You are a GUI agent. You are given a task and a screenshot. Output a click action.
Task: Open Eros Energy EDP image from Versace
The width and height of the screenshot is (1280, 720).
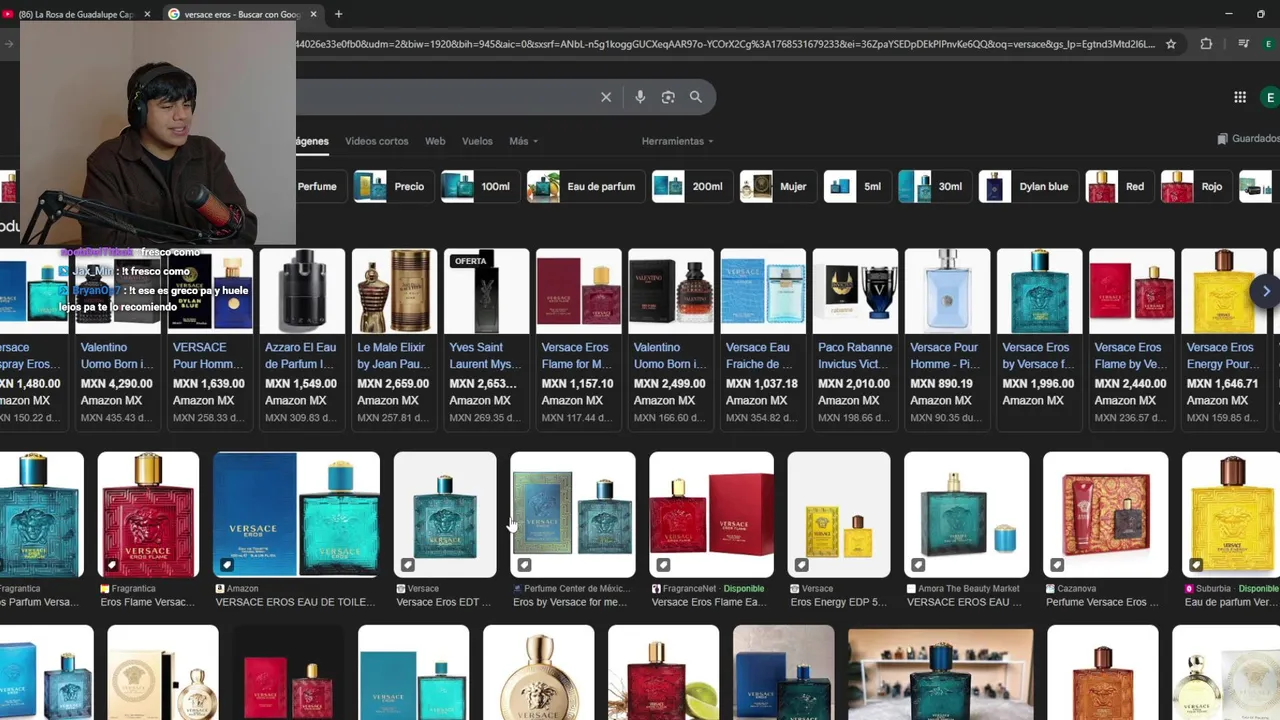click(839, 515)
